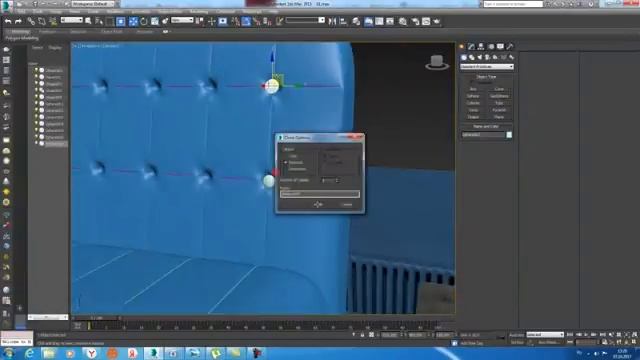Activate the Select Object tool

[x=88, y=21]
